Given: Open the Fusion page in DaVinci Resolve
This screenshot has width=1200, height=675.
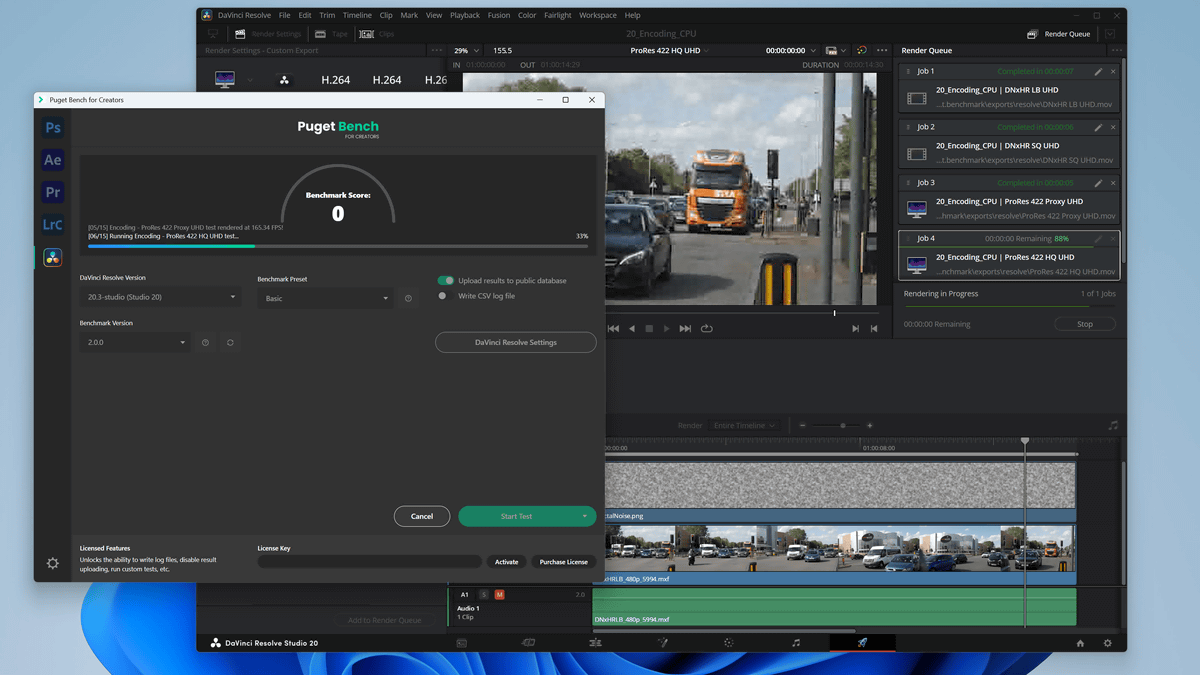Looking at the screenshot, I should tap(663, 643).
